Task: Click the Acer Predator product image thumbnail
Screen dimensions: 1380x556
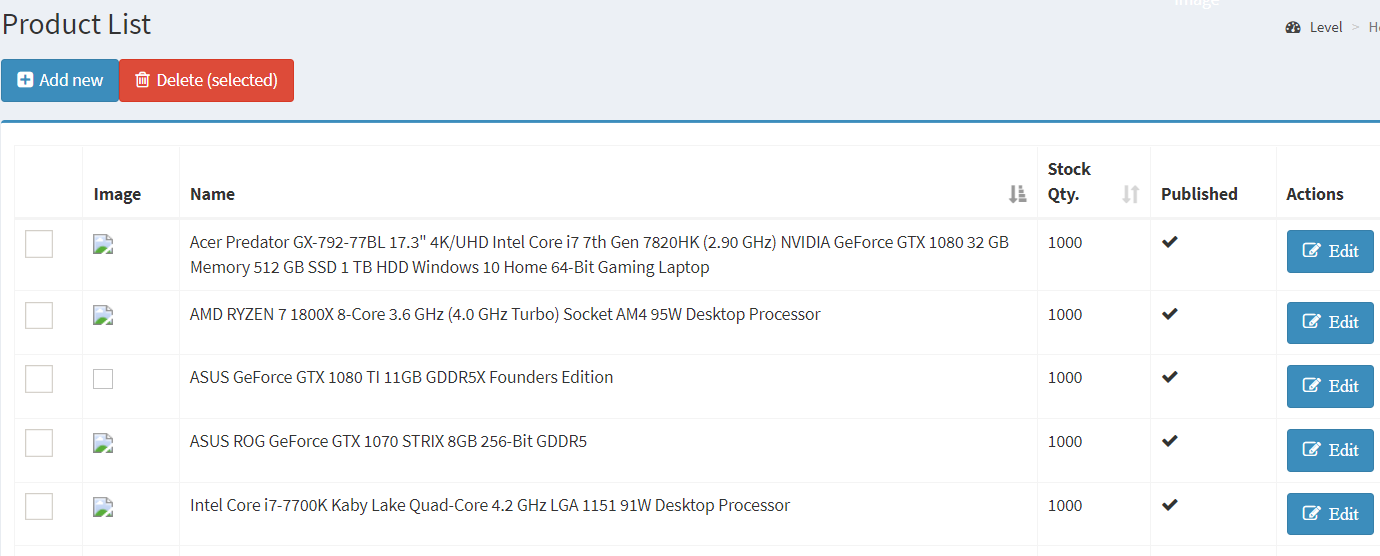Action: point(103,245)
